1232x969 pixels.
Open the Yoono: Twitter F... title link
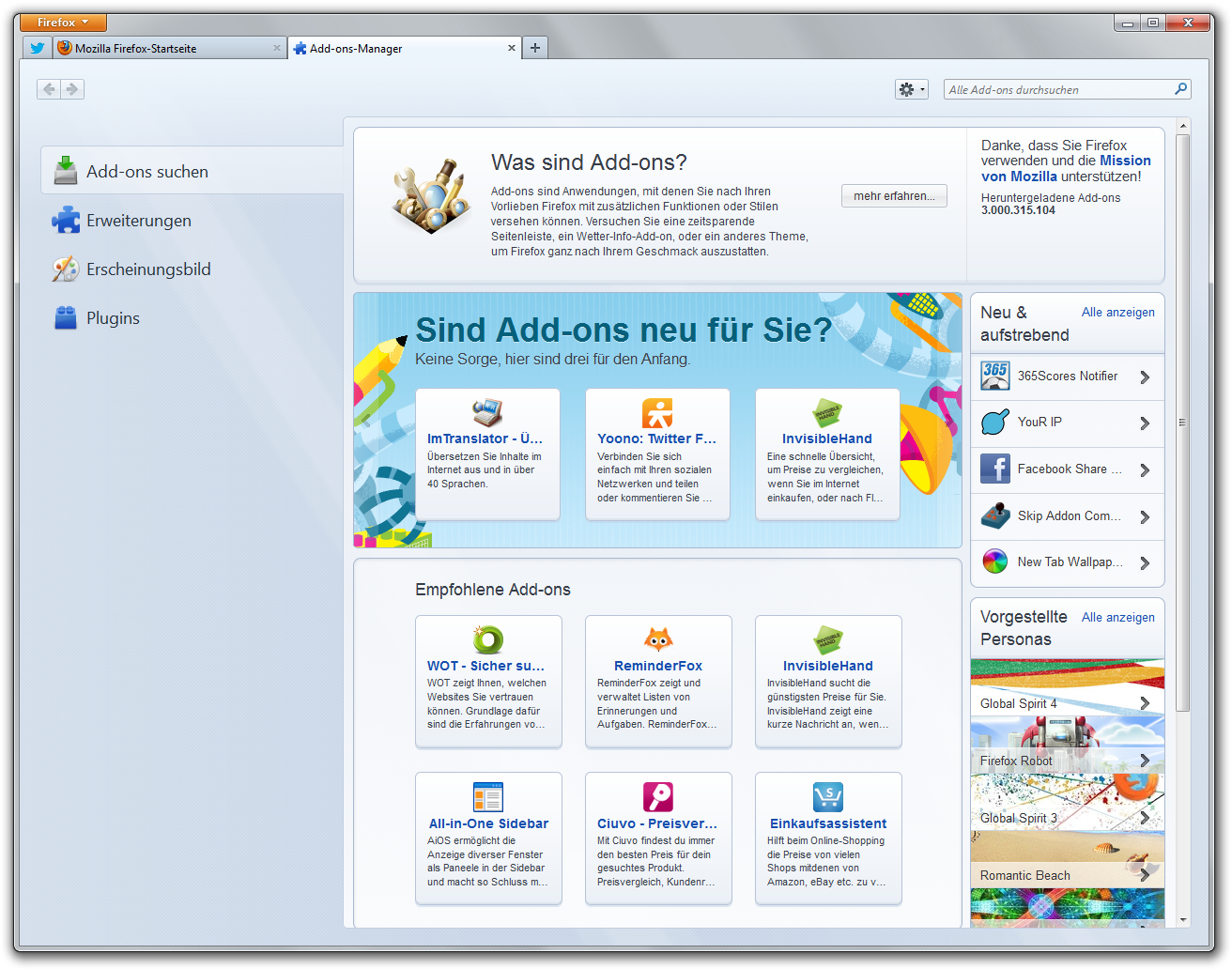click(656, 438)
